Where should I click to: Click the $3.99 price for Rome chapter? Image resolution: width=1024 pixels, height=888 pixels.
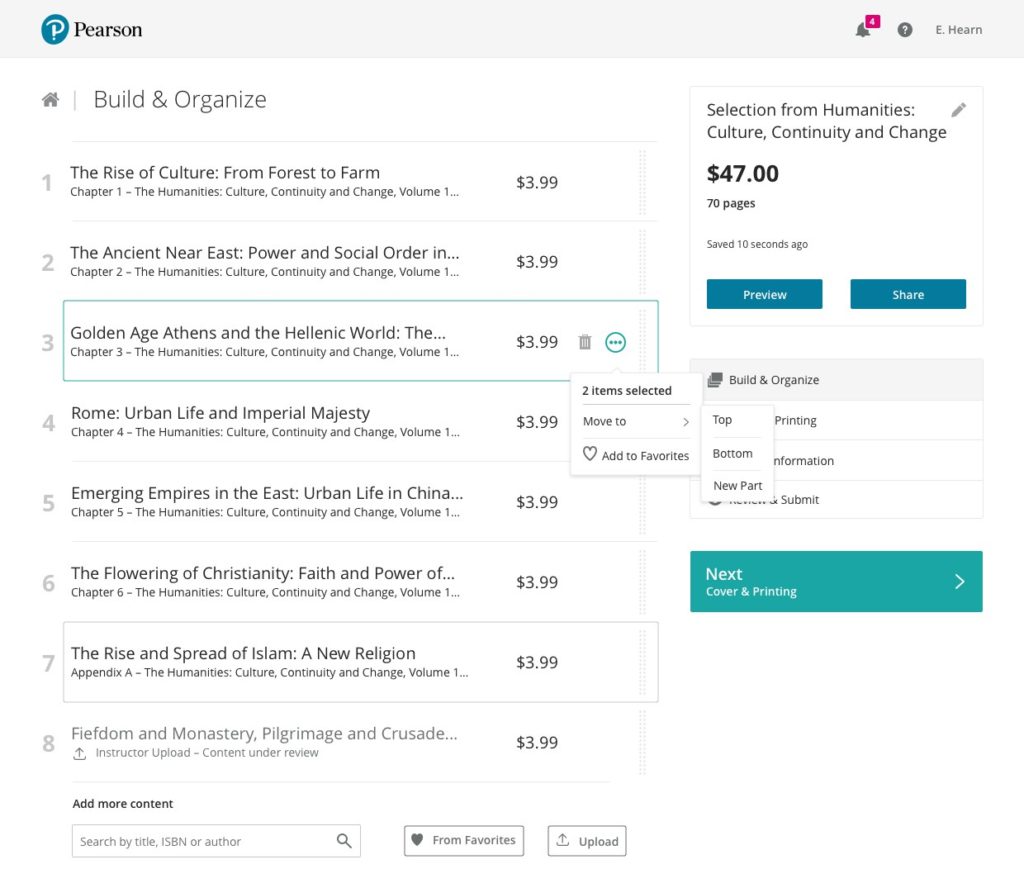tap(537, 422)
